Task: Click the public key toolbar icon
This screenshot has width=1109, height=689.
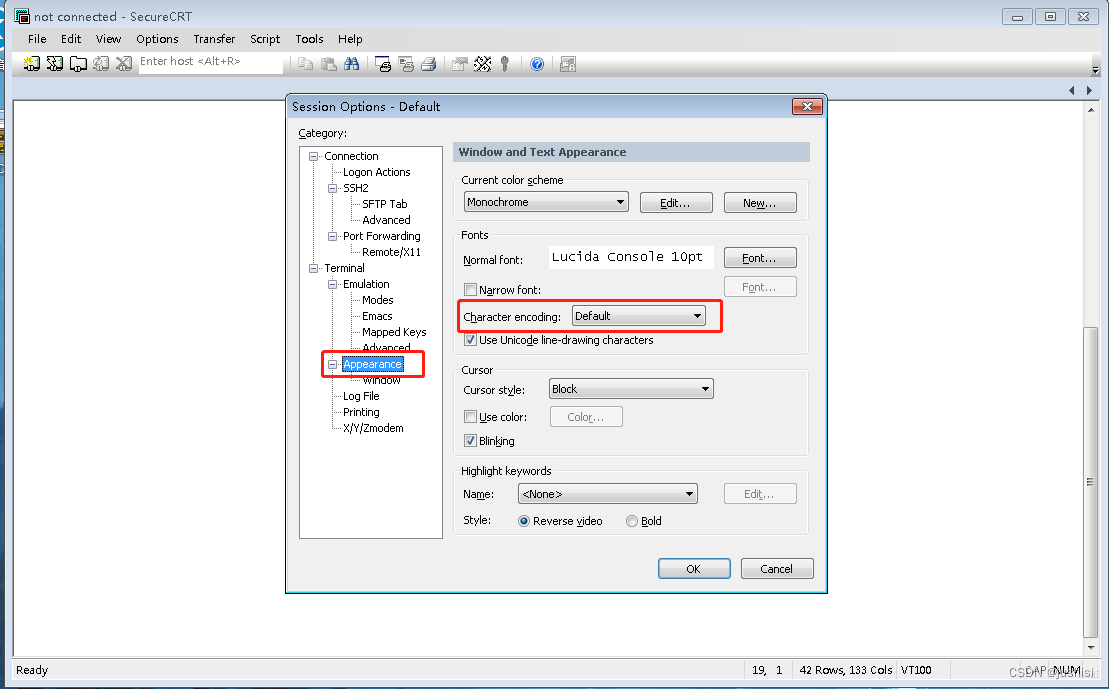Action: [505, 64]
